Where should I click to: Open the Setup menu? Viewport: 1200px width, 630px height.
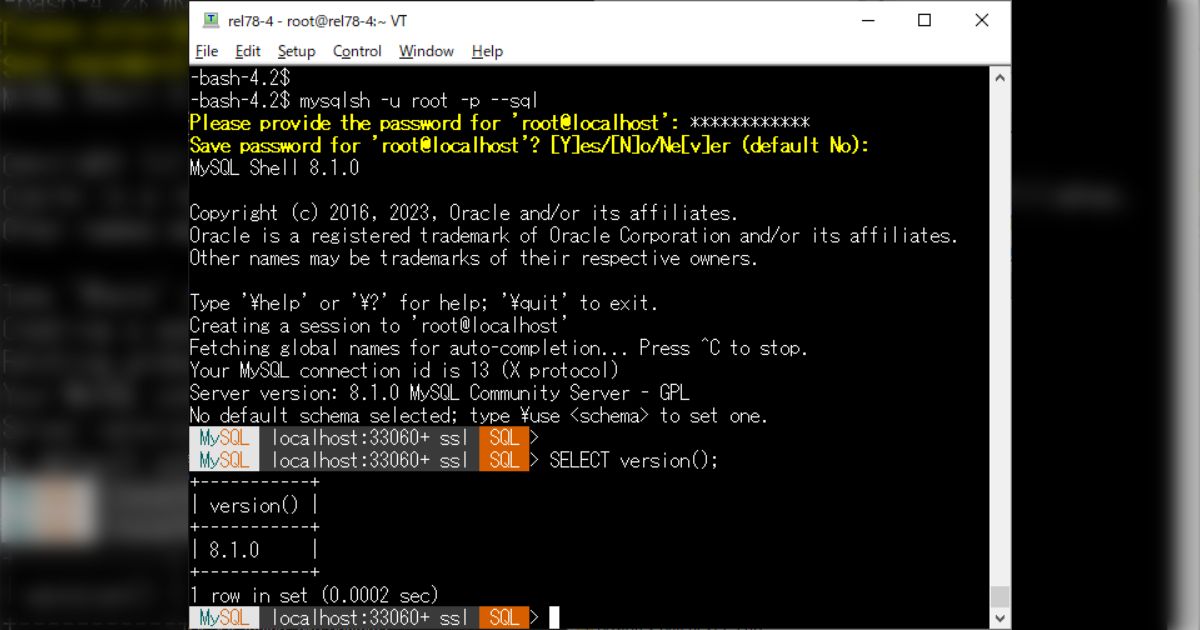coord(296,51)
